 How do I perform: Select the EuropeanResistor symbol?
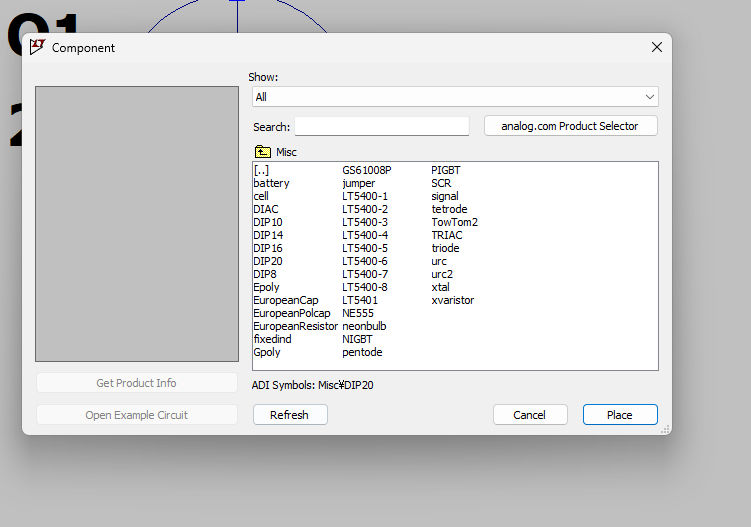(296, 327)
